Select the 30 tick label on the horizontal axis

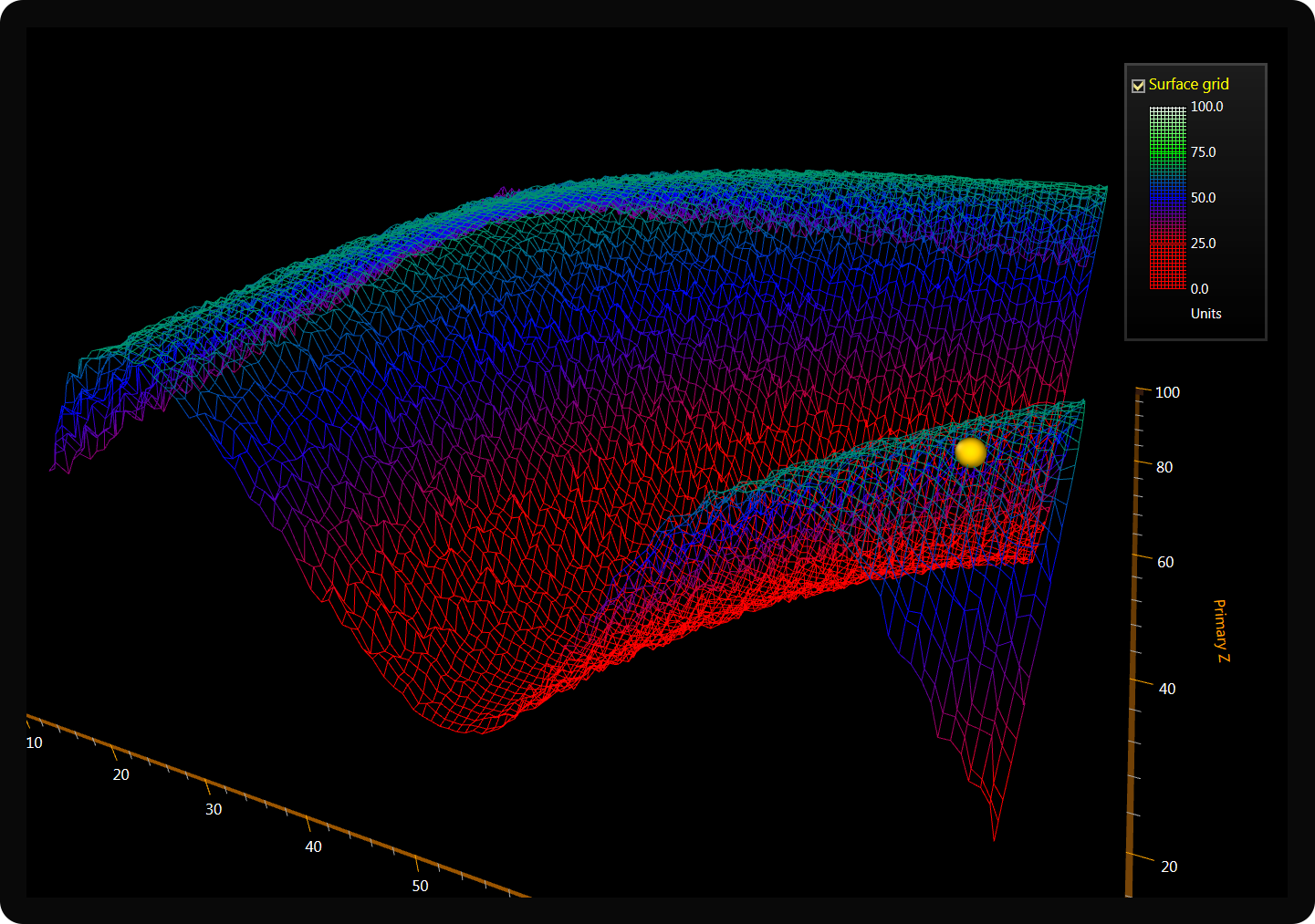coord(214,809)
